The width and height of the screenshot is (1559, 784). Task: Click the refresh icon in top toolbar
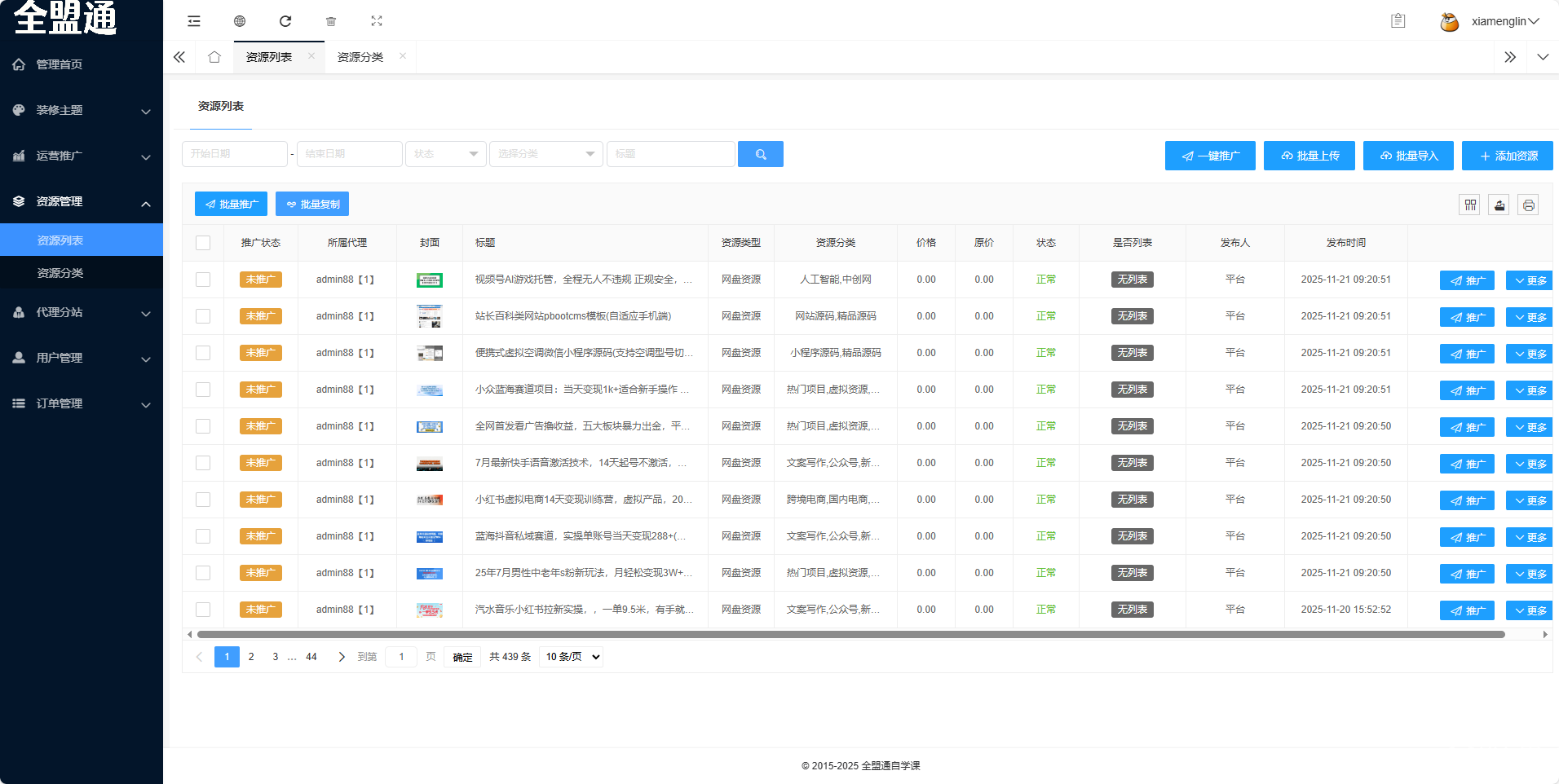(285, 21)
